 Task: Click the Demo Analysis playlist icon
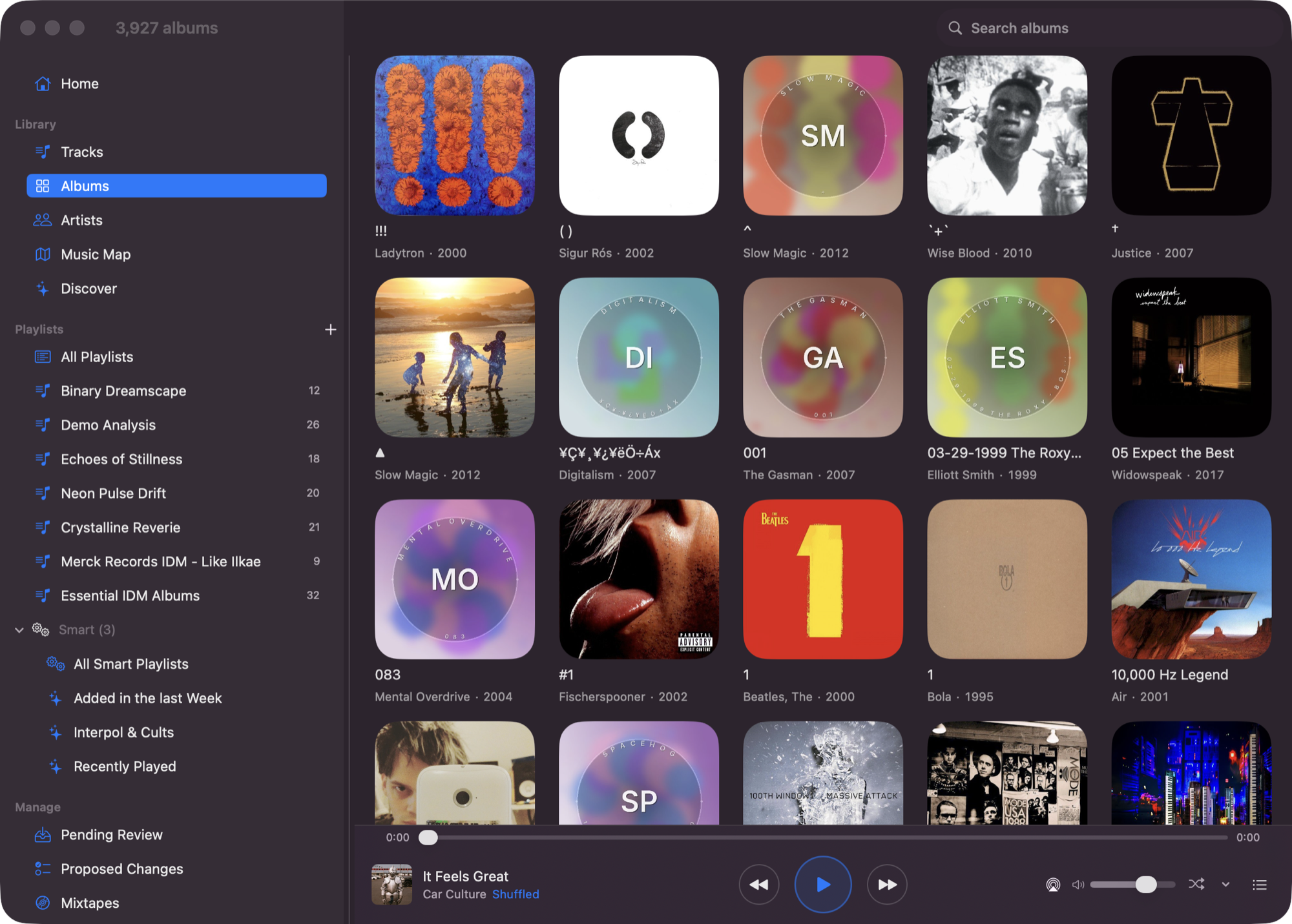(43, 425)
